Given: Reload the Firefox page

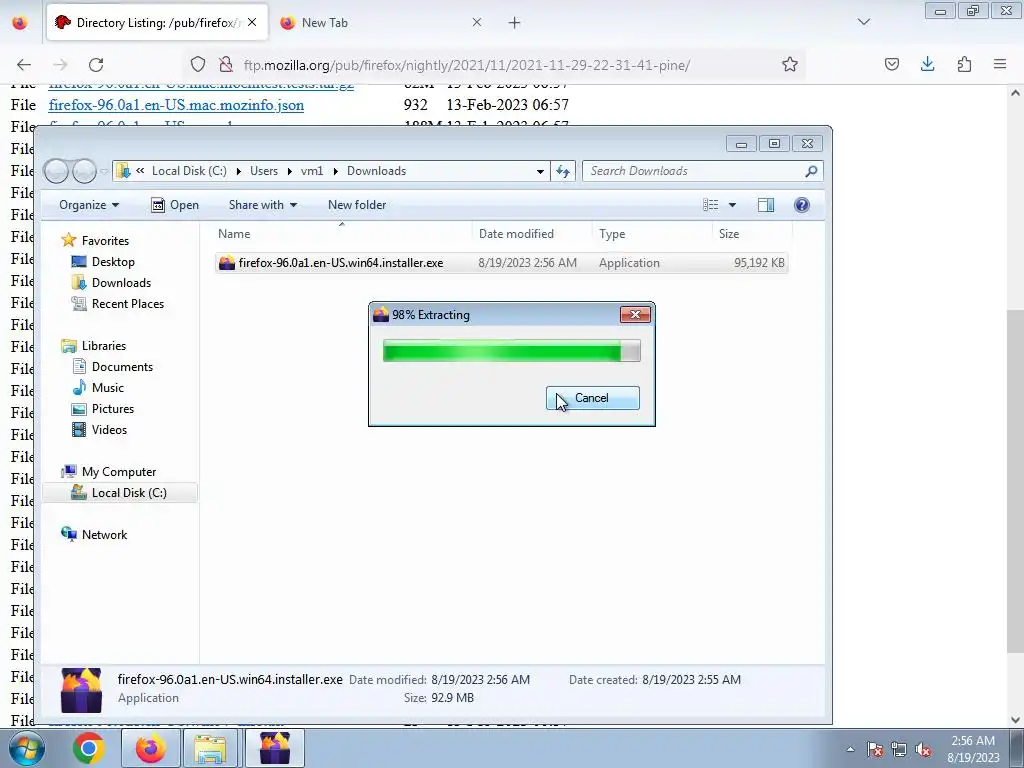Looking at the screenshot, I should pyautogui.click(x=96, y=64).
